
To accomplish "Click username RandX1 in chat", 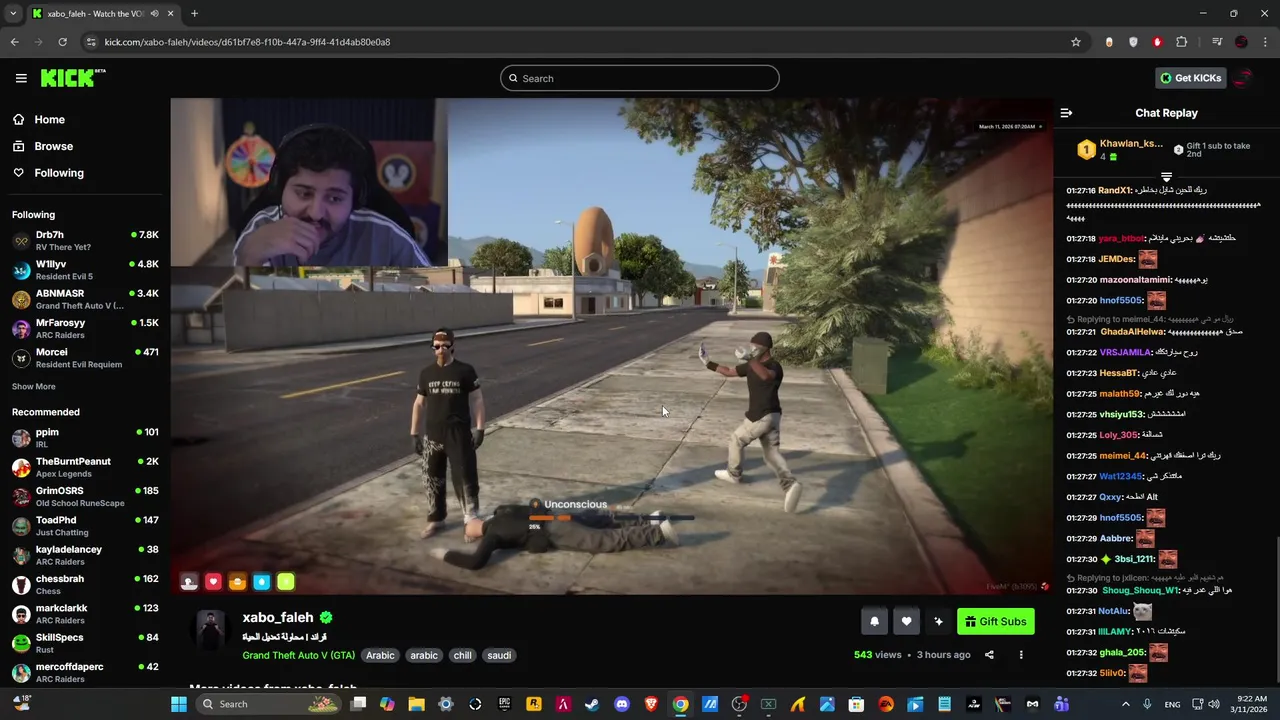I will [x=1115, y=190].
